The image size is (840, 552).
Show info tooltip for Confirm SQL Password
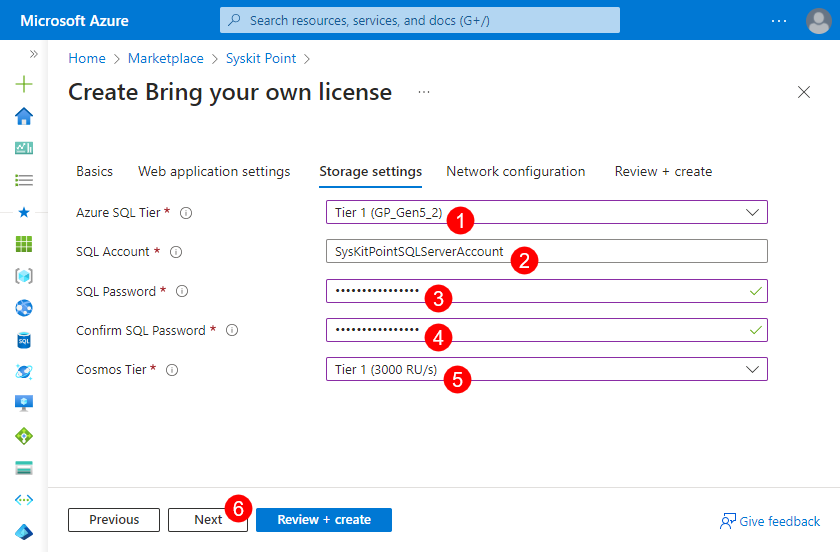pyautogui.click(x=232, y=331)
